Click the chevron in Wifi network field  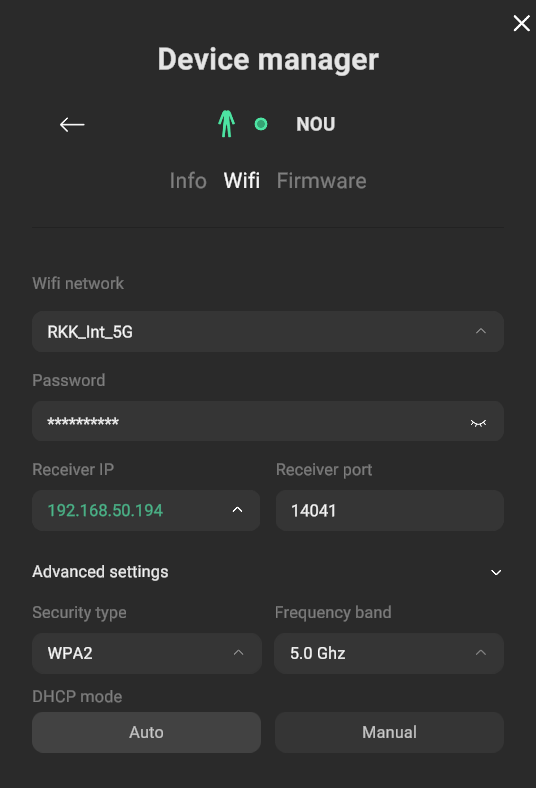481,331
